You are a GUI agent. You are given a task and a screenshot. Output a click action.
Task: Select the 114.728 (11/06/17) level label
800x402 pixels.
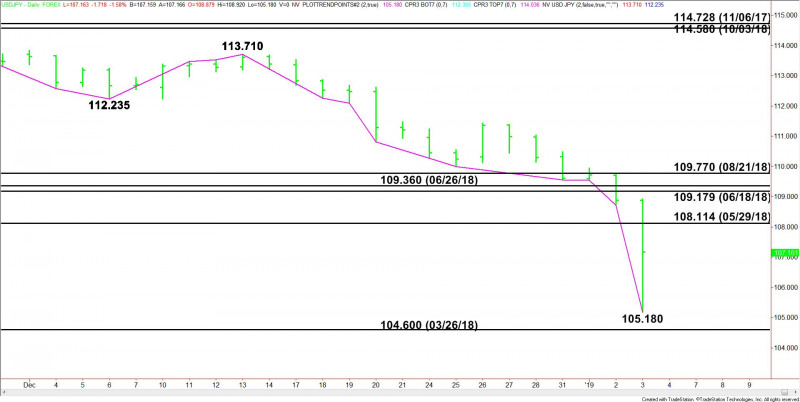(x=721, y=17)
